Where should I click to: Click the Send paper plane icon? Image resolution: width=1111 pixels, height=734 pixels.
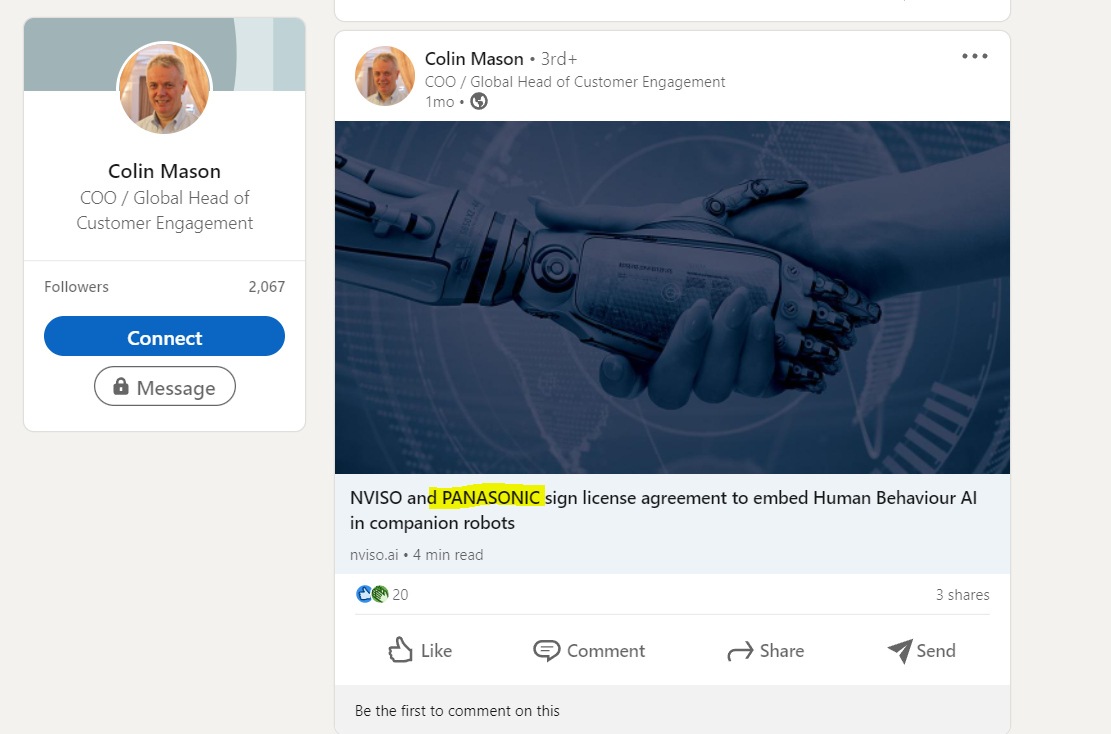coord(899,651)
